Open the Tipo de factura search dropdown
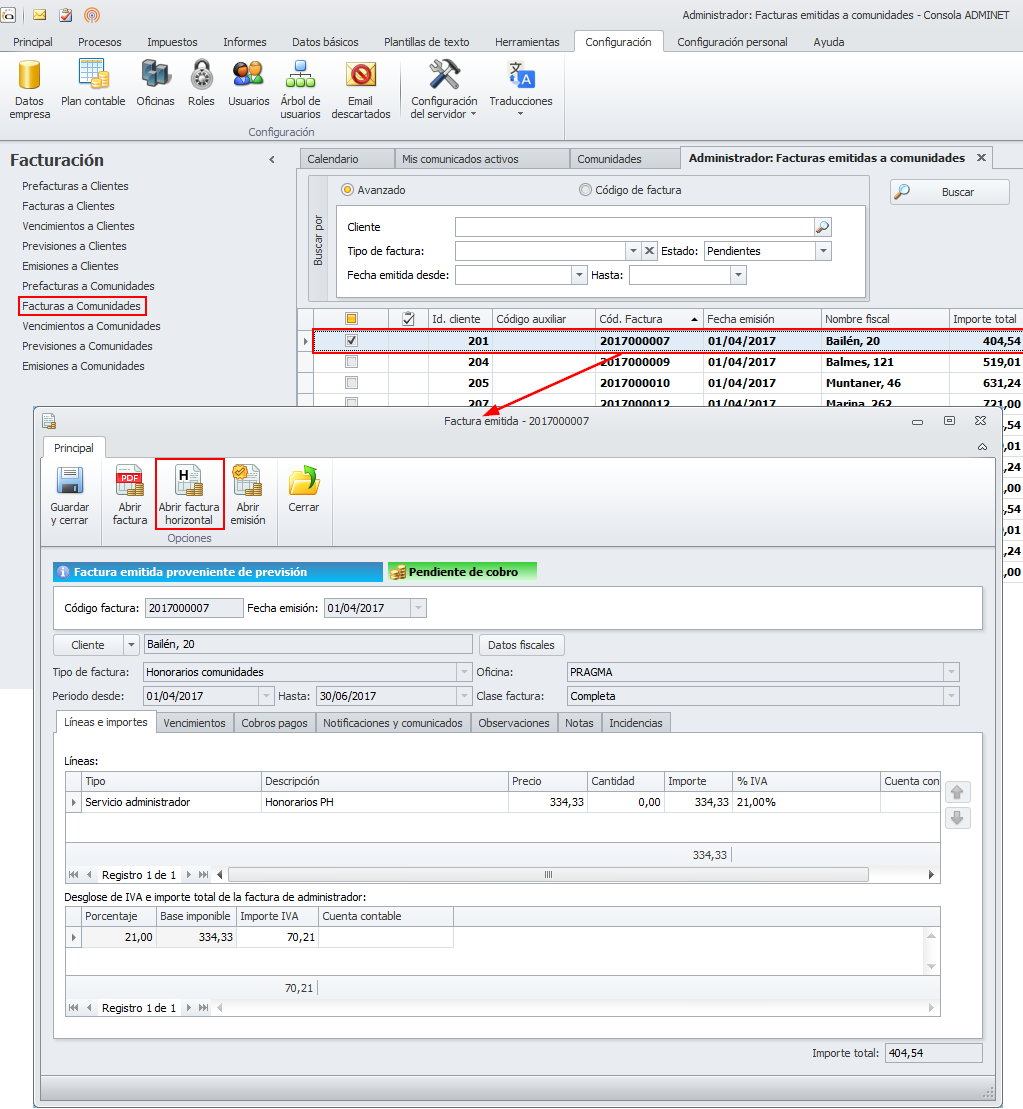This screenshot has width=1023, height=1109. coord(633,251)
